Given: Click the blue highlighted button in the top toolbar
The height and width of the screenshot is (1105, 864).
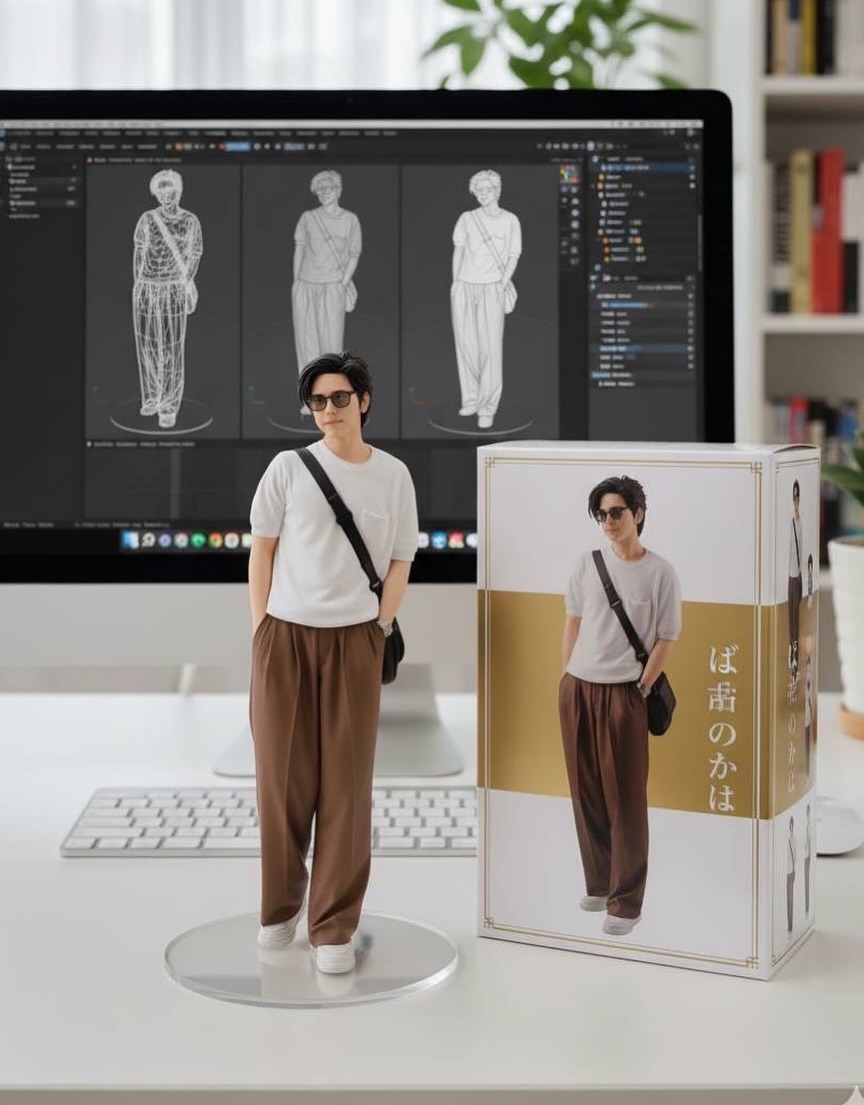Looking at the screenshot, I should pos(237,147).
